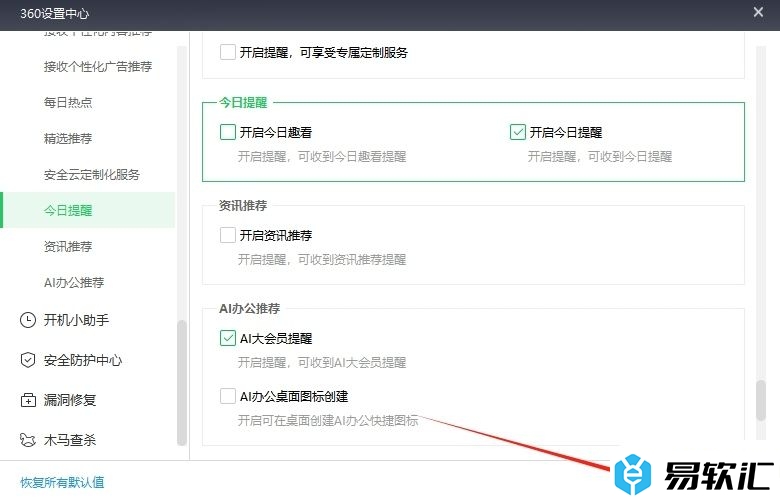Uncheck AI大会员提醒 checkbox
780x500 pixels.
[x=228, y=338]
